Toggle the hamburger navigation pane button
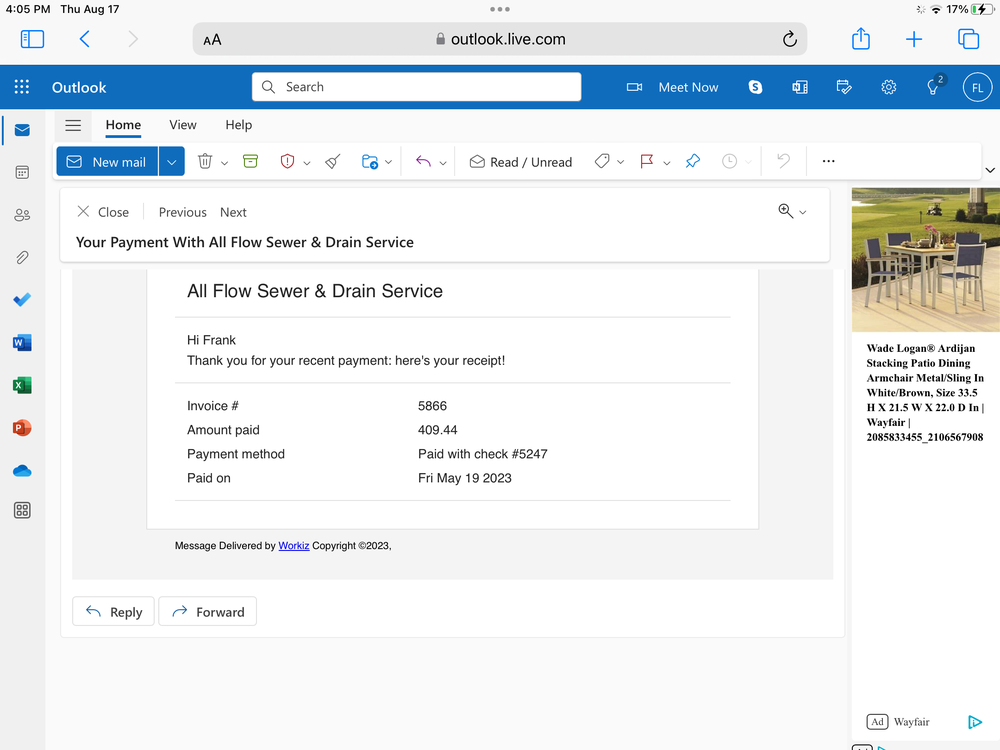 coord(73,125)
